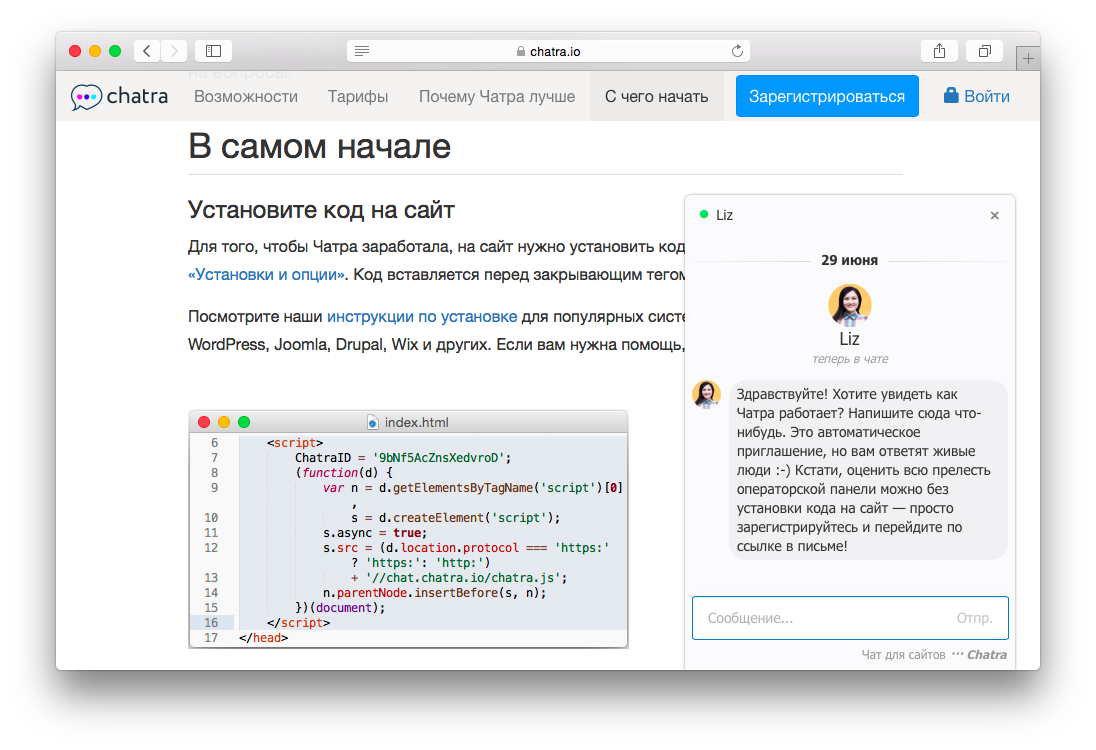Click the Chatra logo
The height and width of the screenshot is (750, 1096).
[119, 97]
